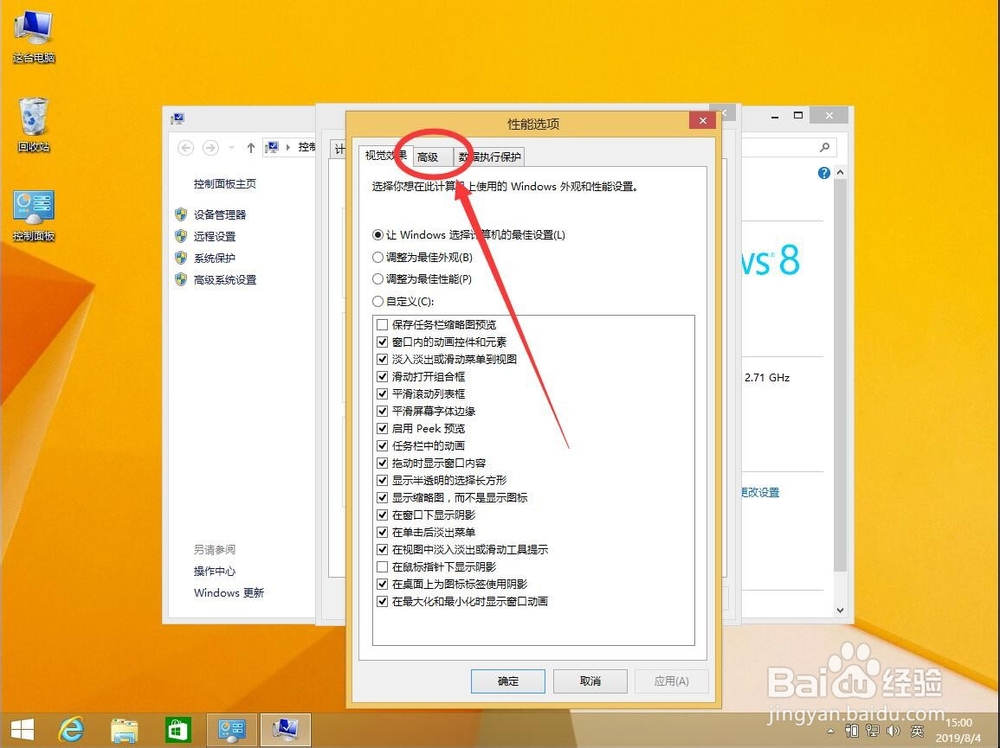Open the Windows Store from the taskbar
Viewport: 1000px width, 748px height.
tap(178, 729)
